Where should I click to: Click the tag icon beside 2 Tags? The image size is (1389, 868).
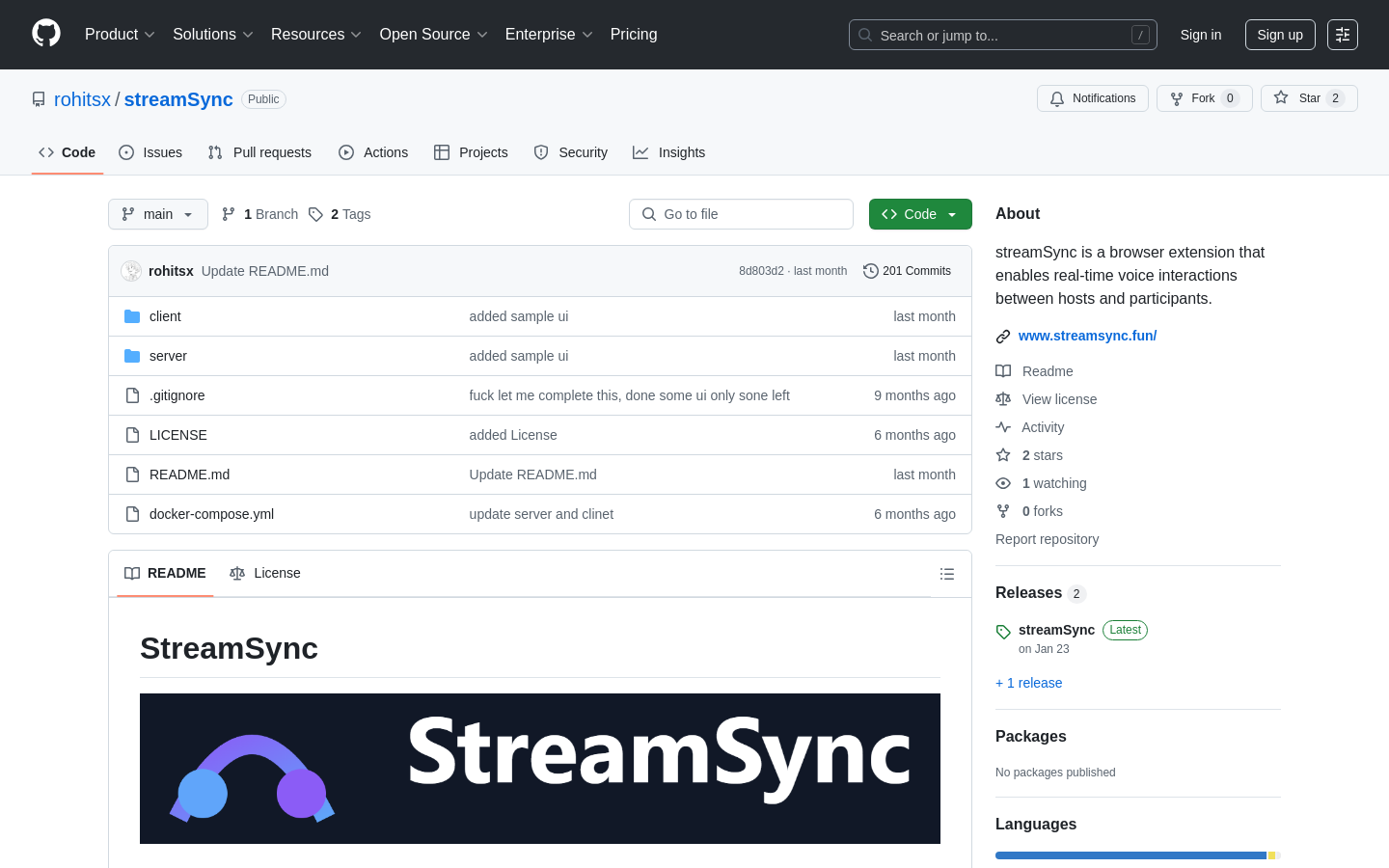click(x=315, y=214)
